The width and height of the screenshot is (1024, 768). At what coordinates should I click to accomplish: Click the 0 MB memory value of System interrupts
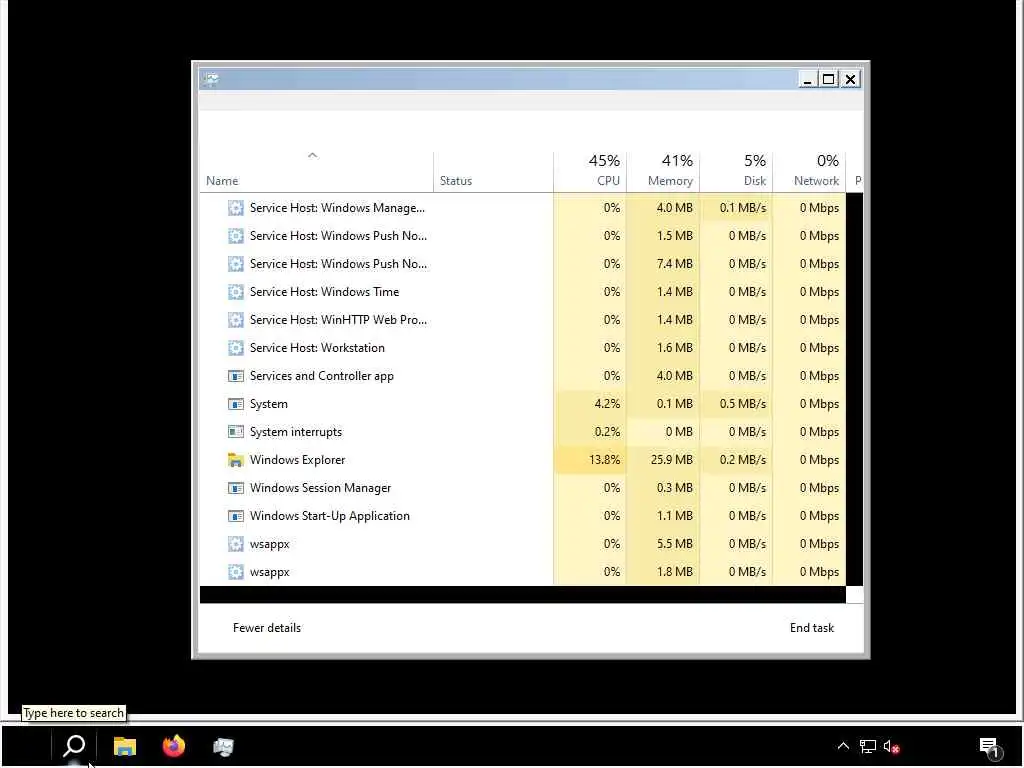pyautogui.click(x=679, y=432)
